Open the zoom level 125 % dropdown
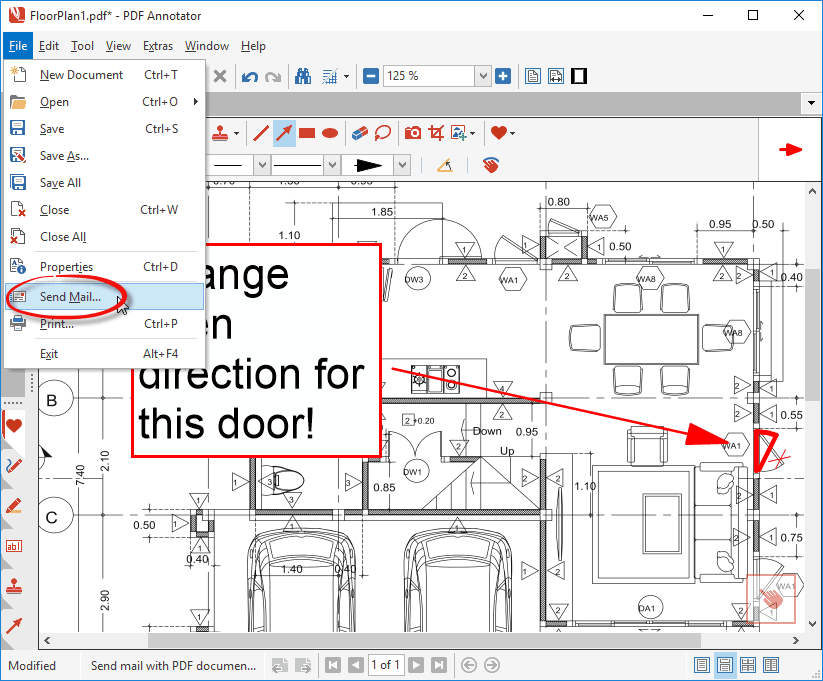The image size is (823, 681). pos(483,76)
